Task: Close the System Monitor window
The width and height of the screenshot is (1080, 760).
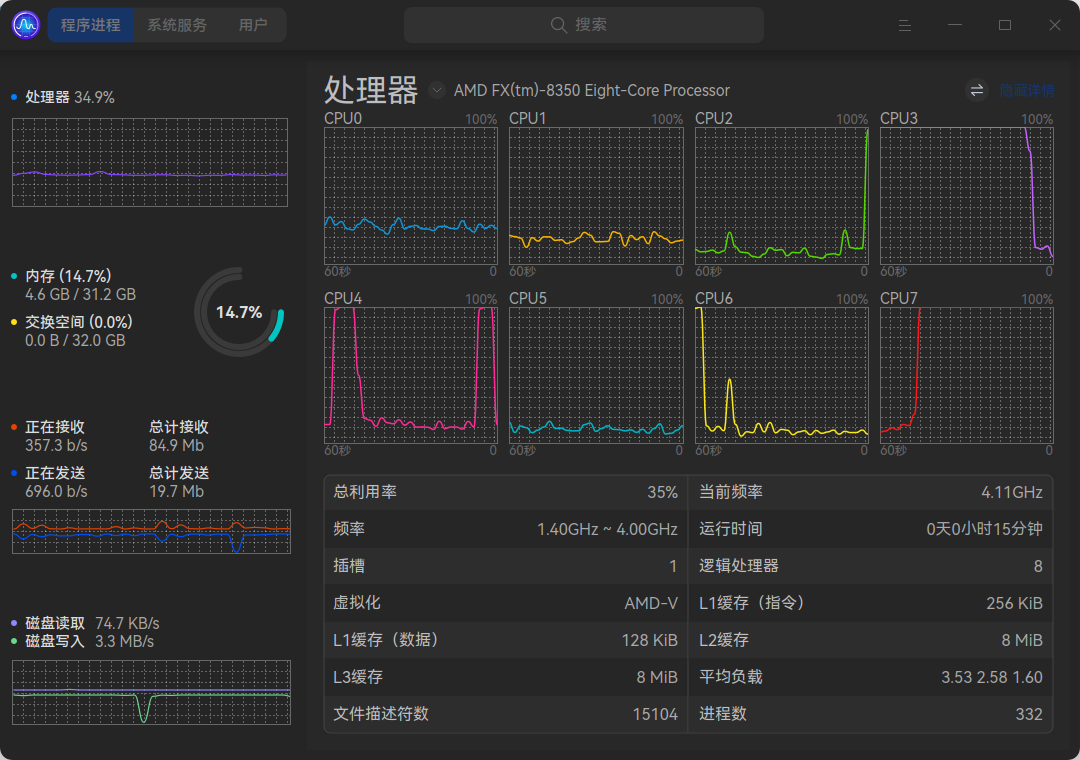Action: point(1055,25)
